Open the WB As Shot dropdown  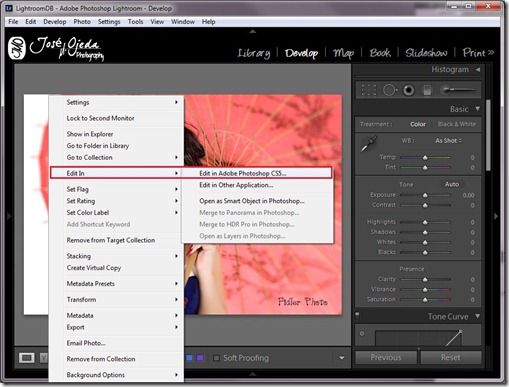coord(448,141)
